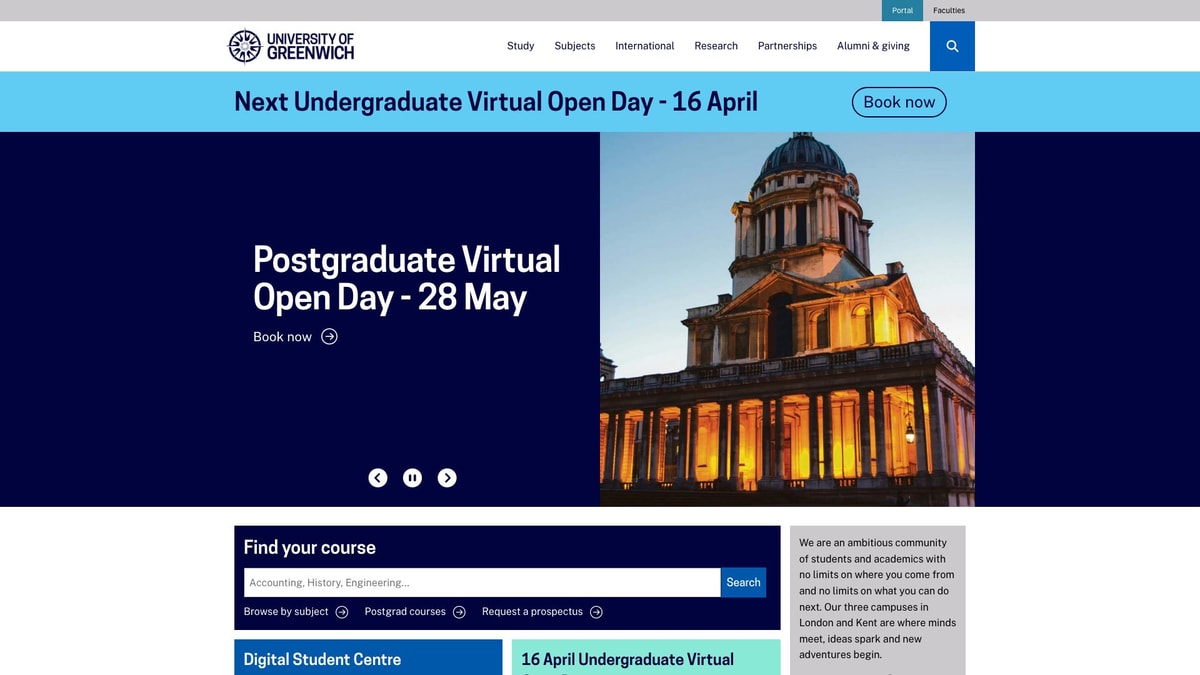
Task: Go back to the previous carousel slide
Action: tap(377, 478)
